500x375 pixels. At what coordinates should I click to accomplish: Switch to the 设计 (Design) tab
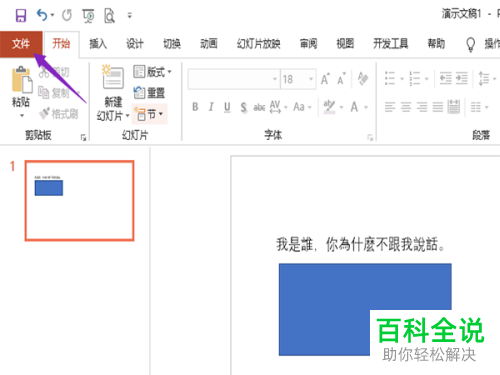(x=135, y=44)
